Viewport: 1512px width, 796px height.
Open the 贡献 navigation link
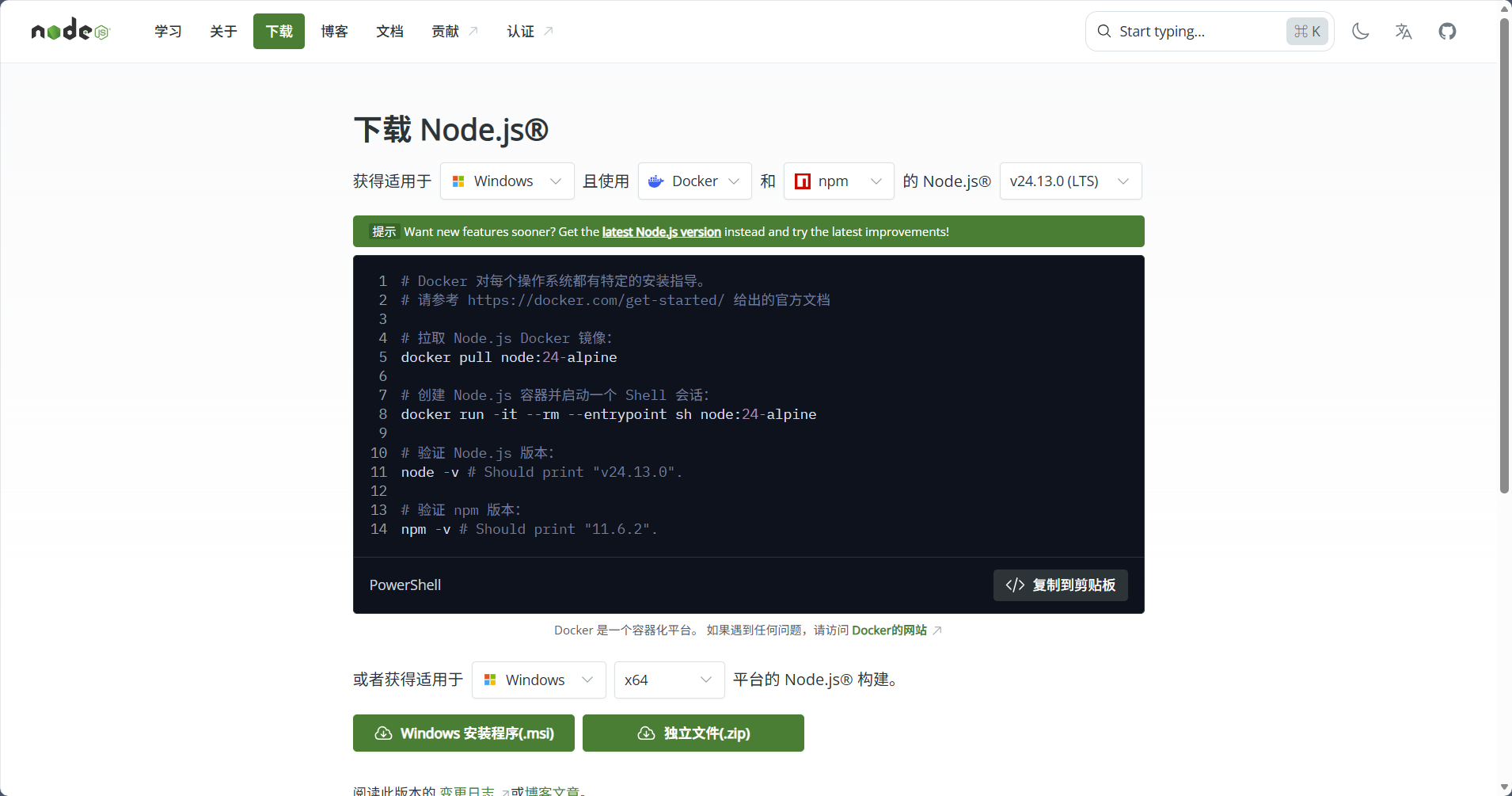(454, 32)
